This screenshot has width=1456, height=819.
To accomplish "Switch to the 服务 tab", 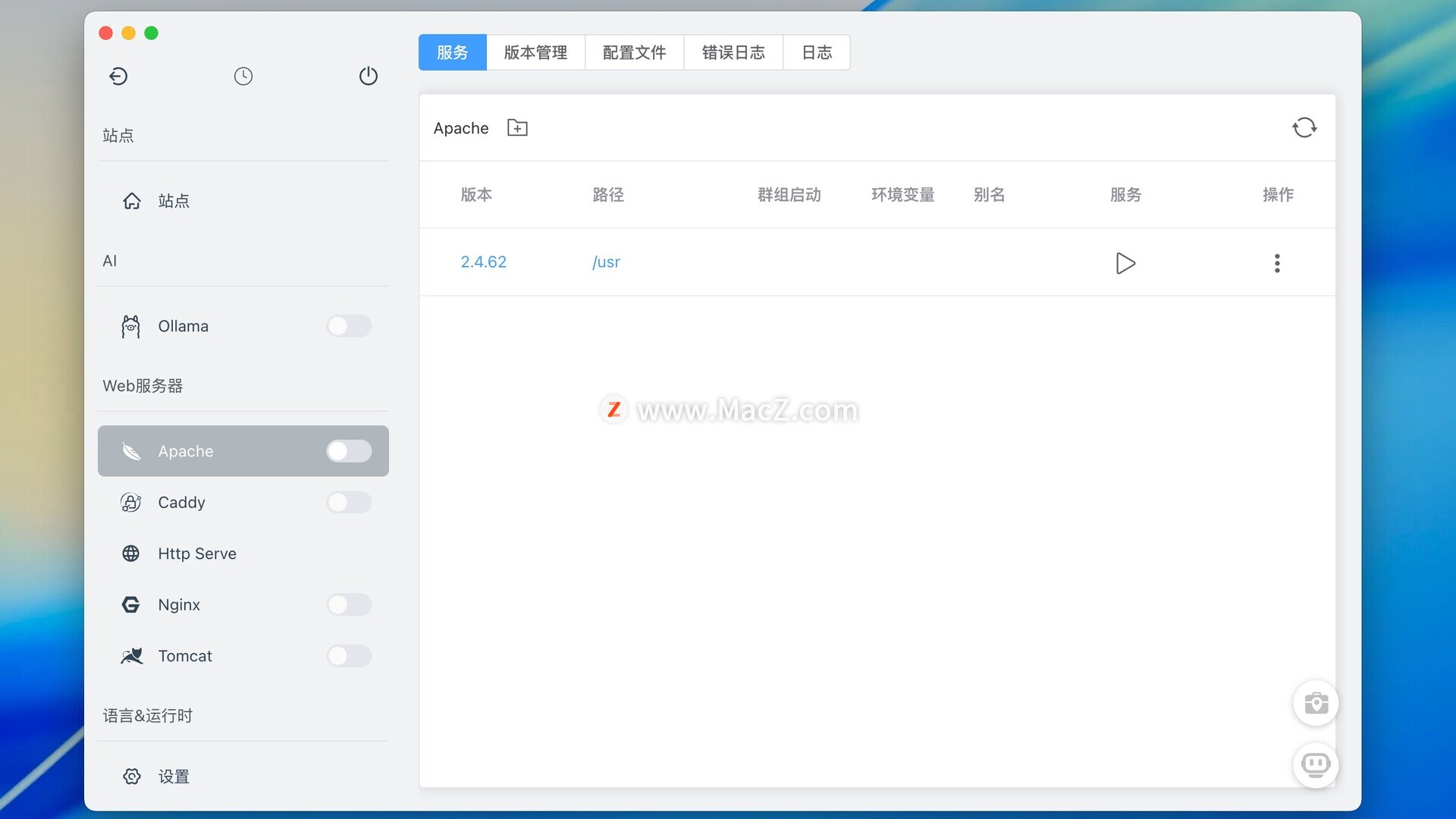I will pos(453,52).
